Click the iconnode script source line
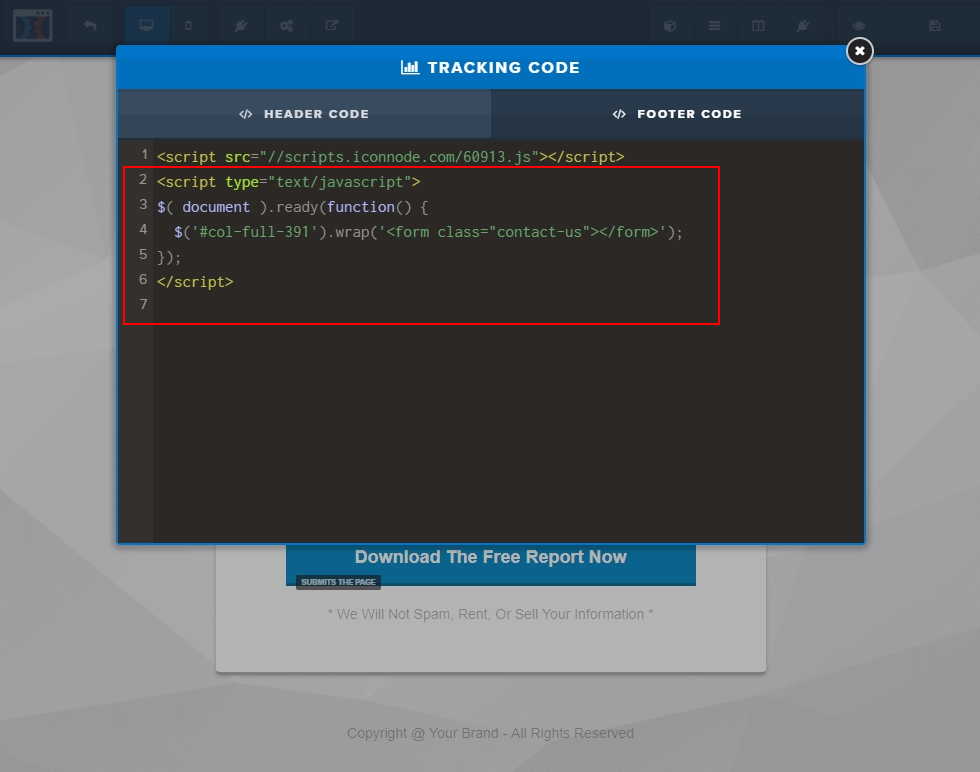Viewport: 980px width, 772px height. click(x=391, y=157)
